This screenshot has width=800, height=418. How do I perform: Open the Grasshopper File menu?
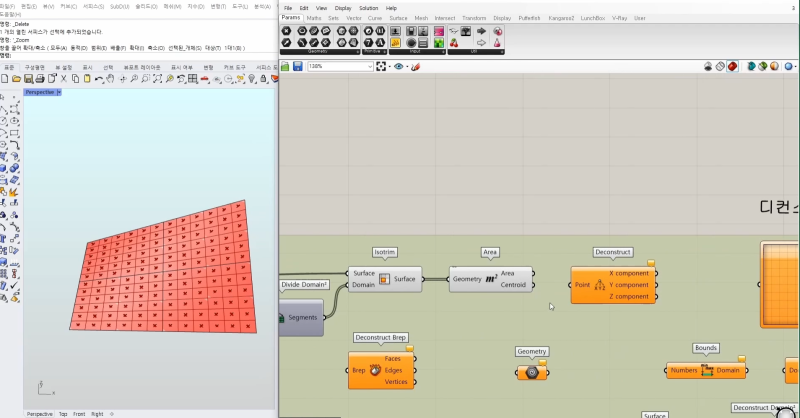(x=288, y=8)
